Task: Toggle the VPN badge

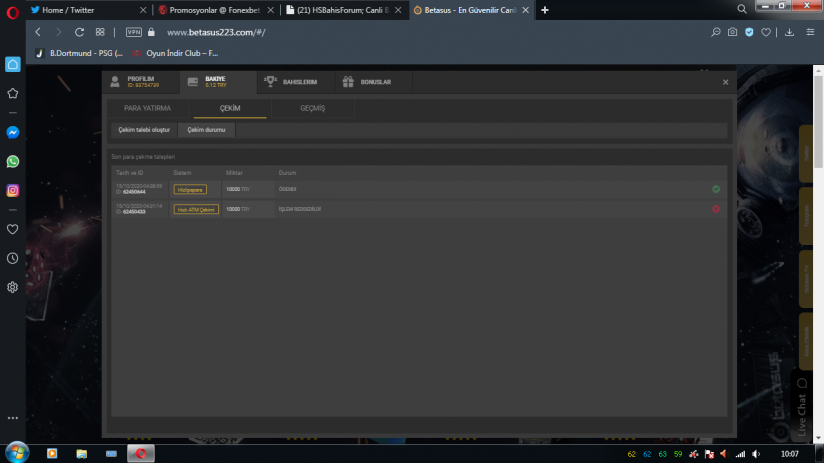Action: (x=133, y=32)
